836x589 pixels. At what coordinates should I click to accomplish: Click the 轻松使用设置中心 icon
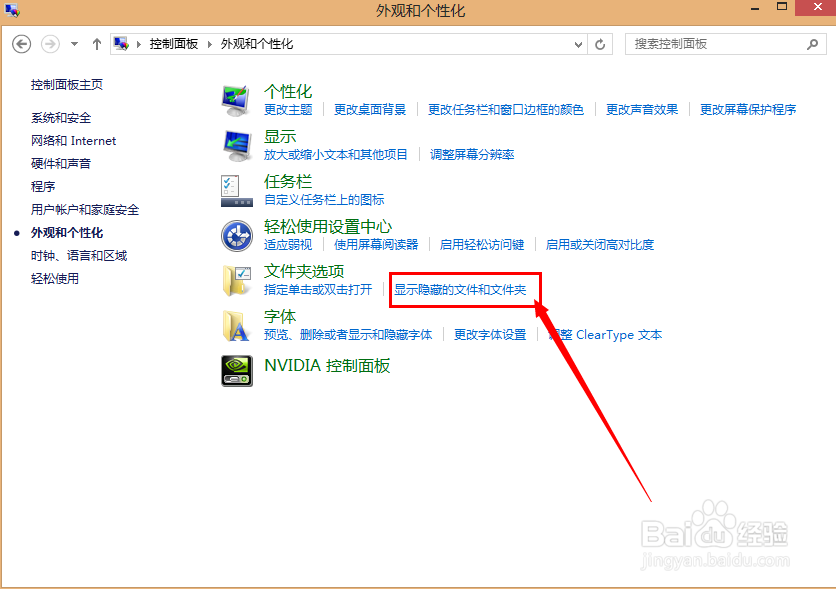237,234
